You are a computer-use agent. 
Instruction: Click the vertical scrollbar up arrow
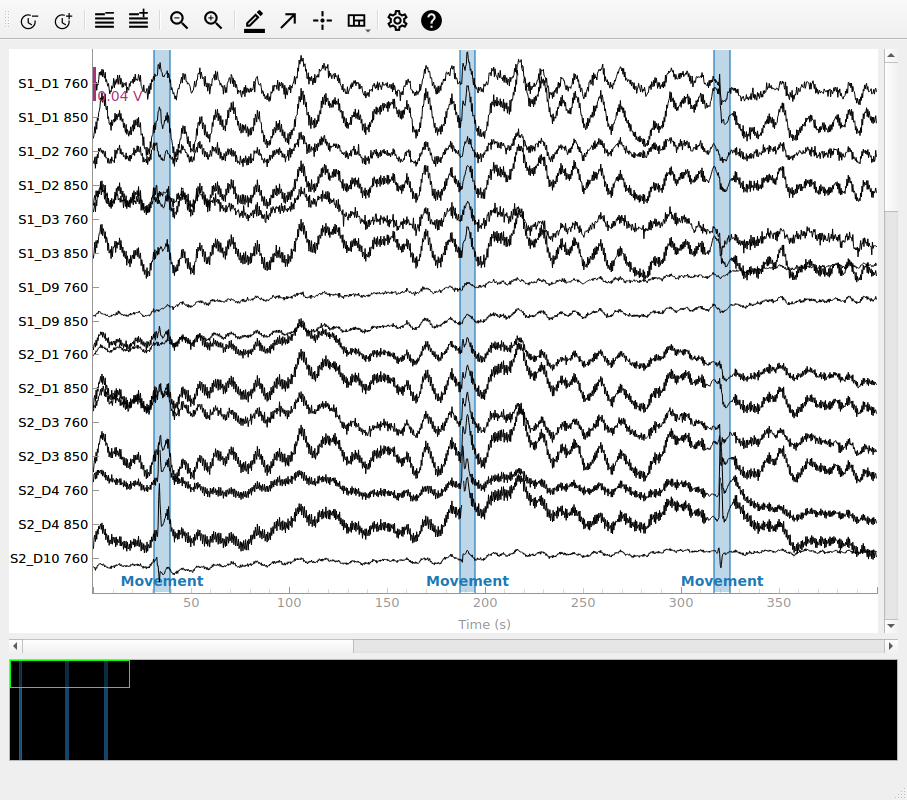point(891,56)
